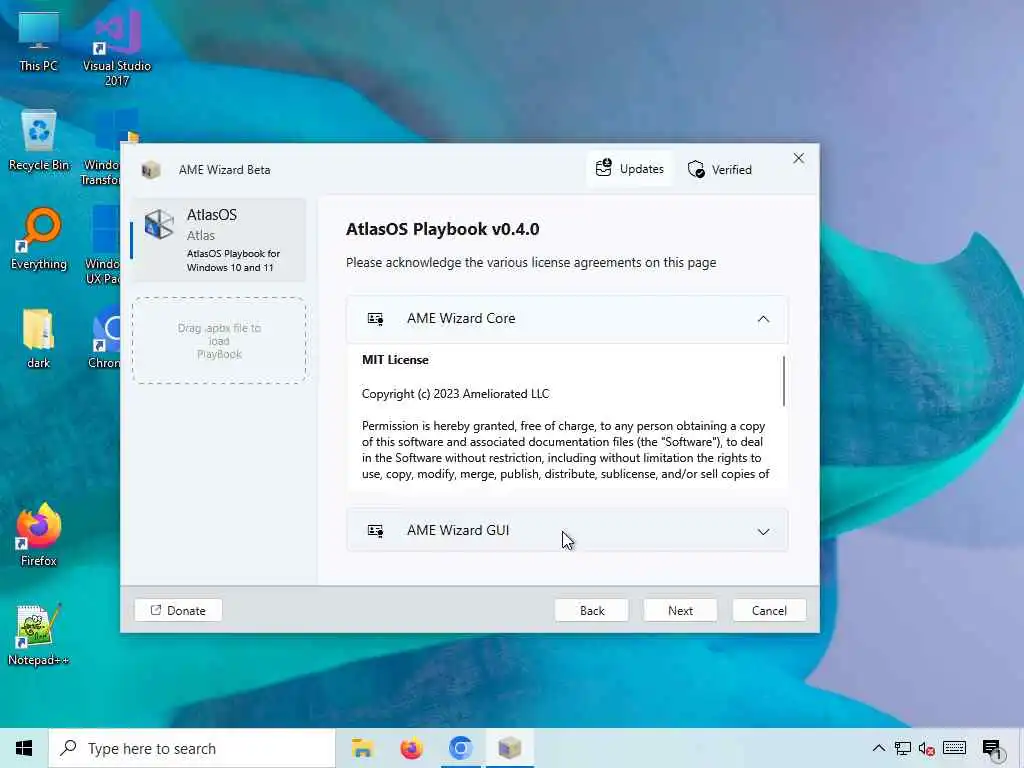This screenshot has height=768, width=1024.
Task: Select the Firefox desktop shortcut
Action: click(39, 535)
